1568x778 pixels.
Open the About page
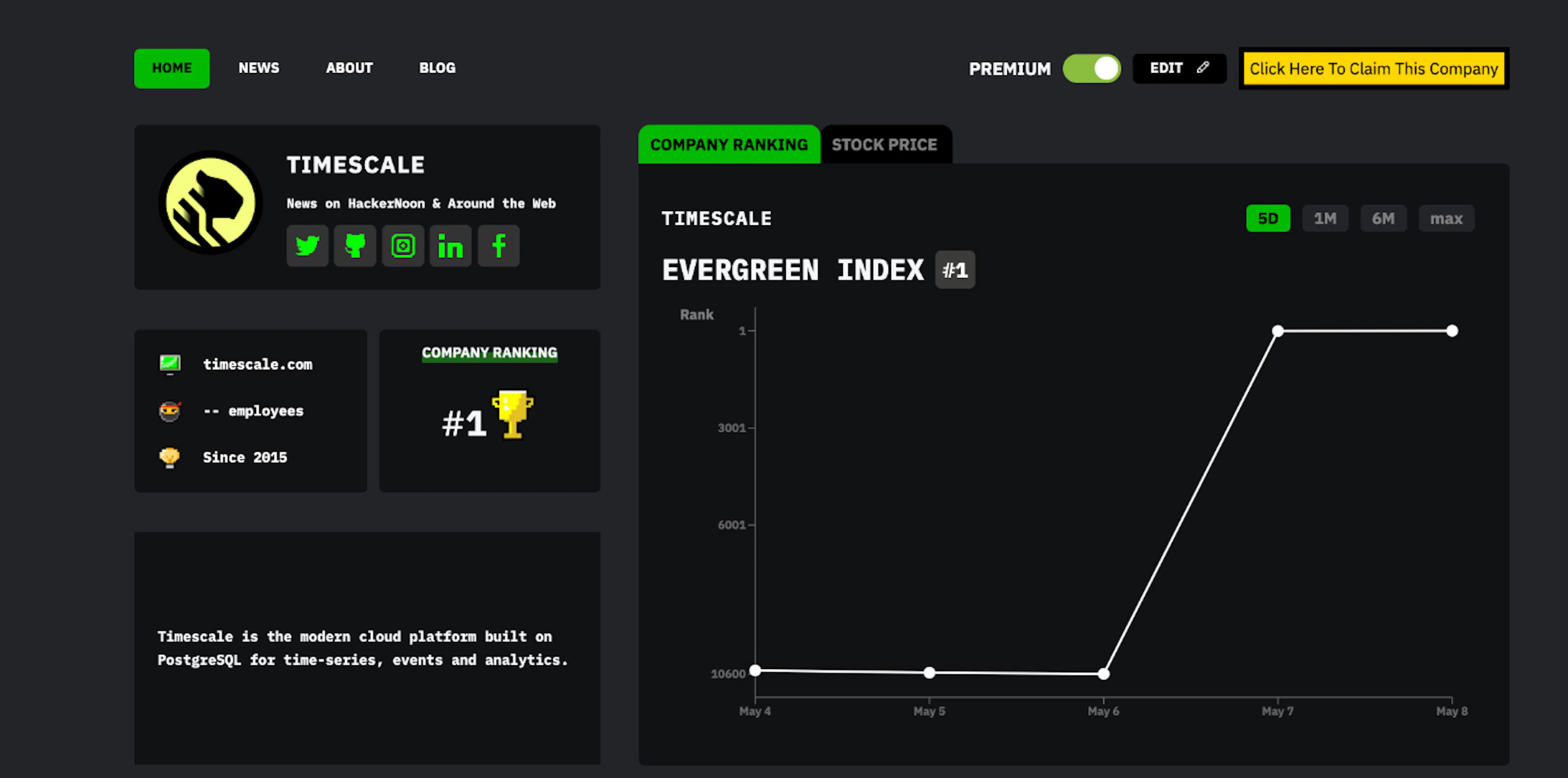pyautogui.click(x=350, y=68)
